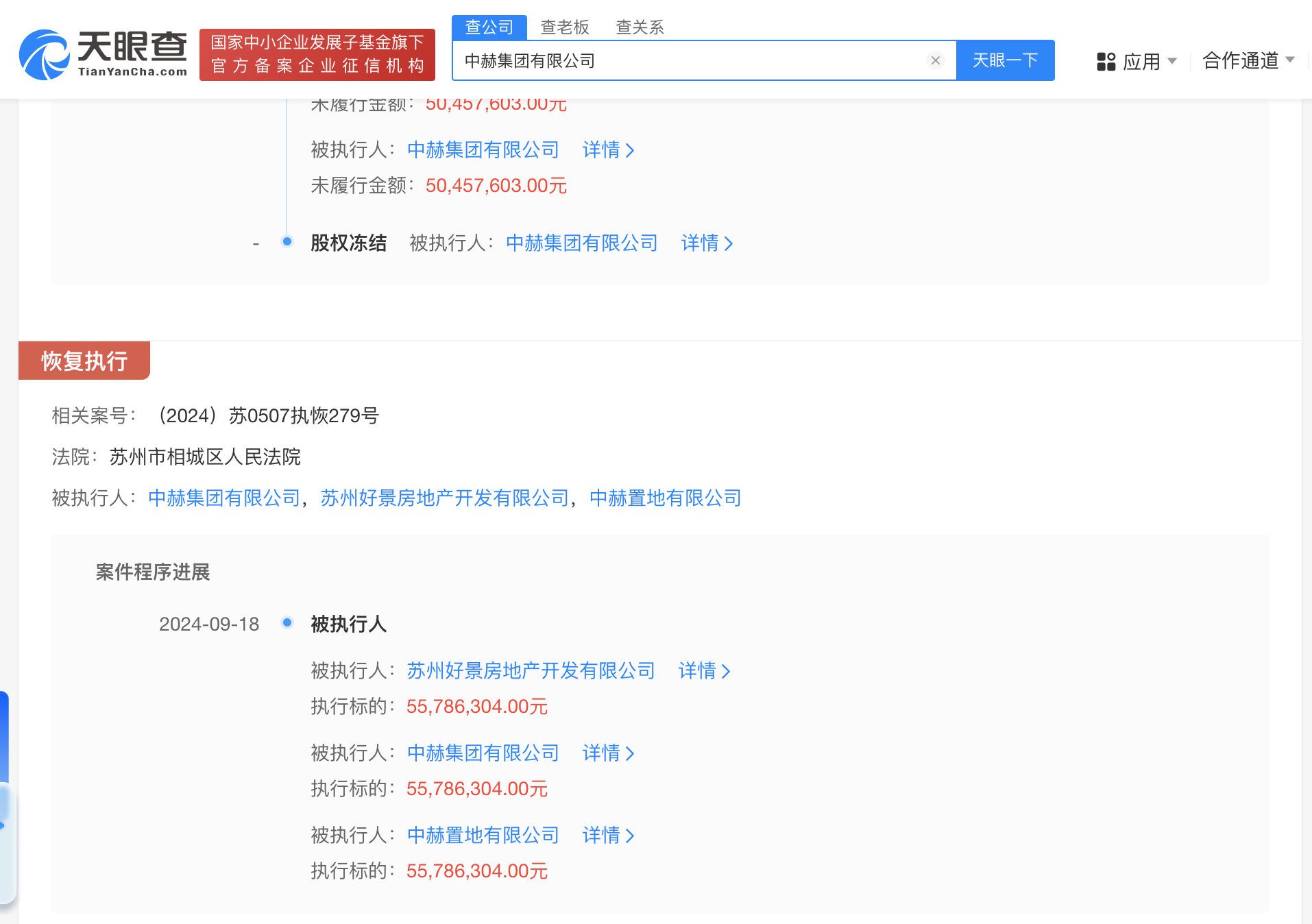1312x924 pixels.
Task: Open 详情 next to 中赫置地有限公司 in progress
Action: (x=609, y=835)
